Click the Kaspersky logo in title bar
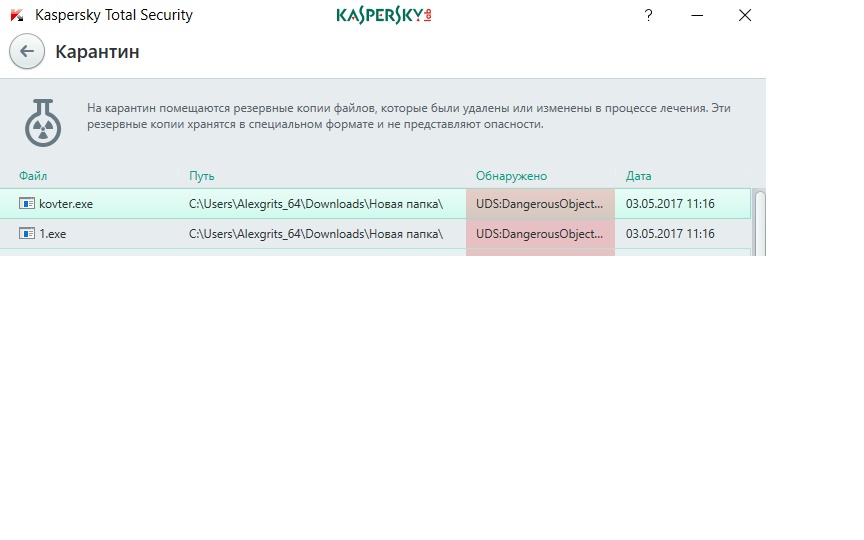This screenshot has width=864, height=540. [384, 15]
